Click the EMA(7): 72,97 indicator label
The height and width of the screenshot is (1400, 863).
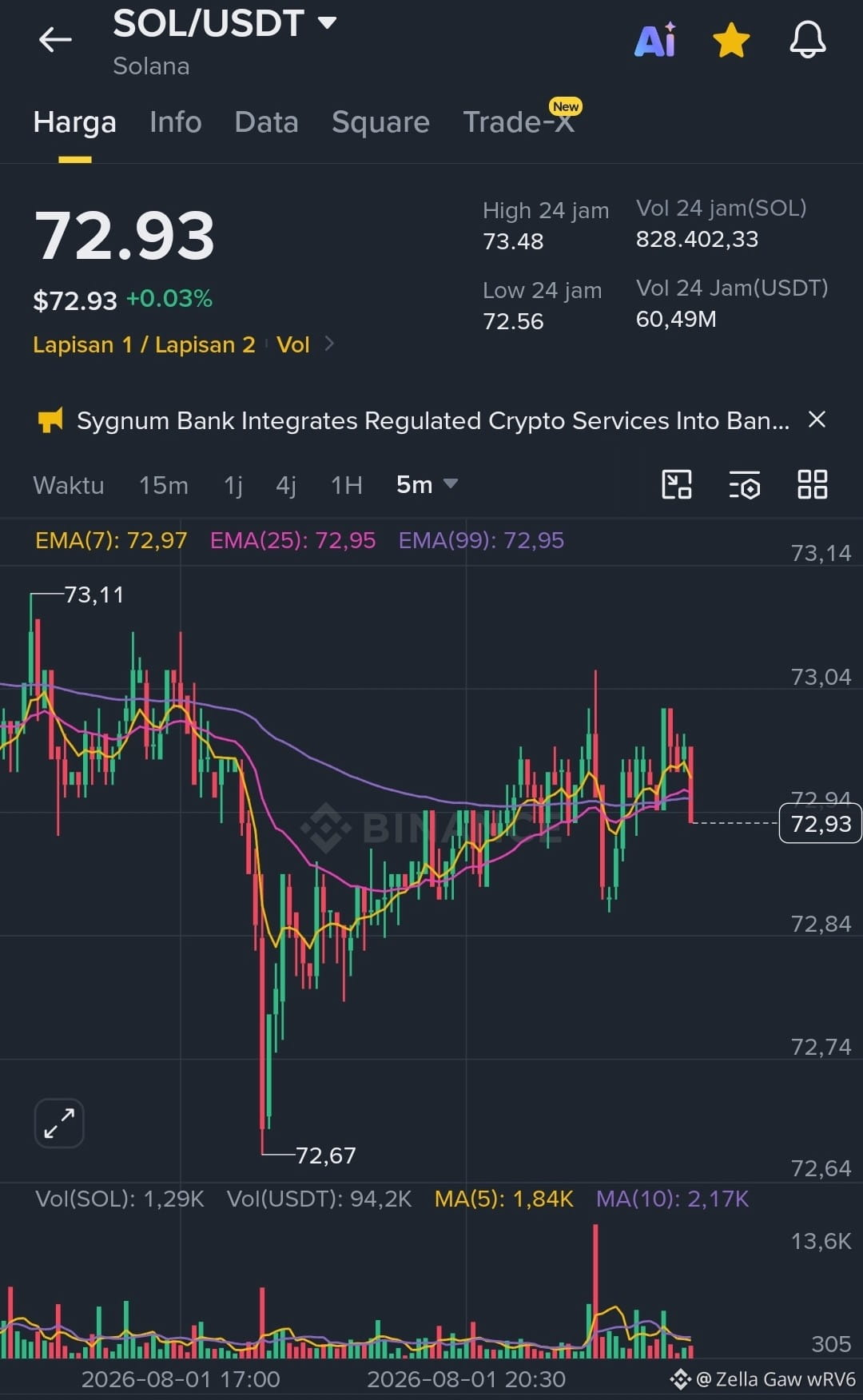111,541
